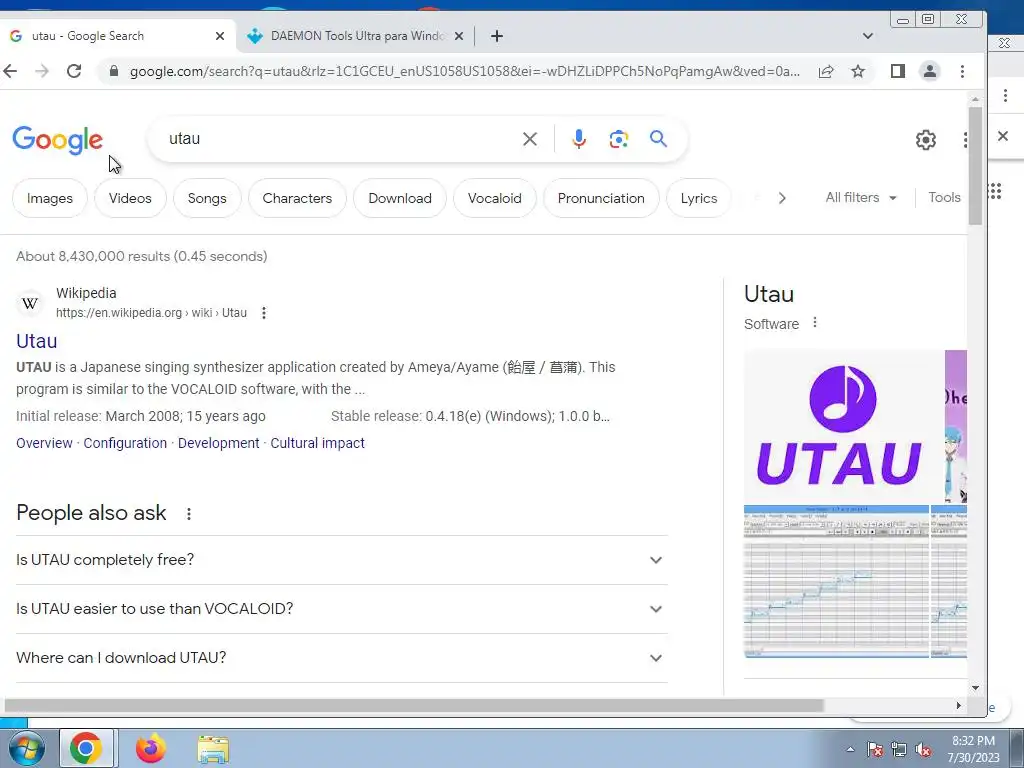Screen dimensions: 1024x768
Task: Open the Chrome profile avatar
Action: tap(929, 71)
